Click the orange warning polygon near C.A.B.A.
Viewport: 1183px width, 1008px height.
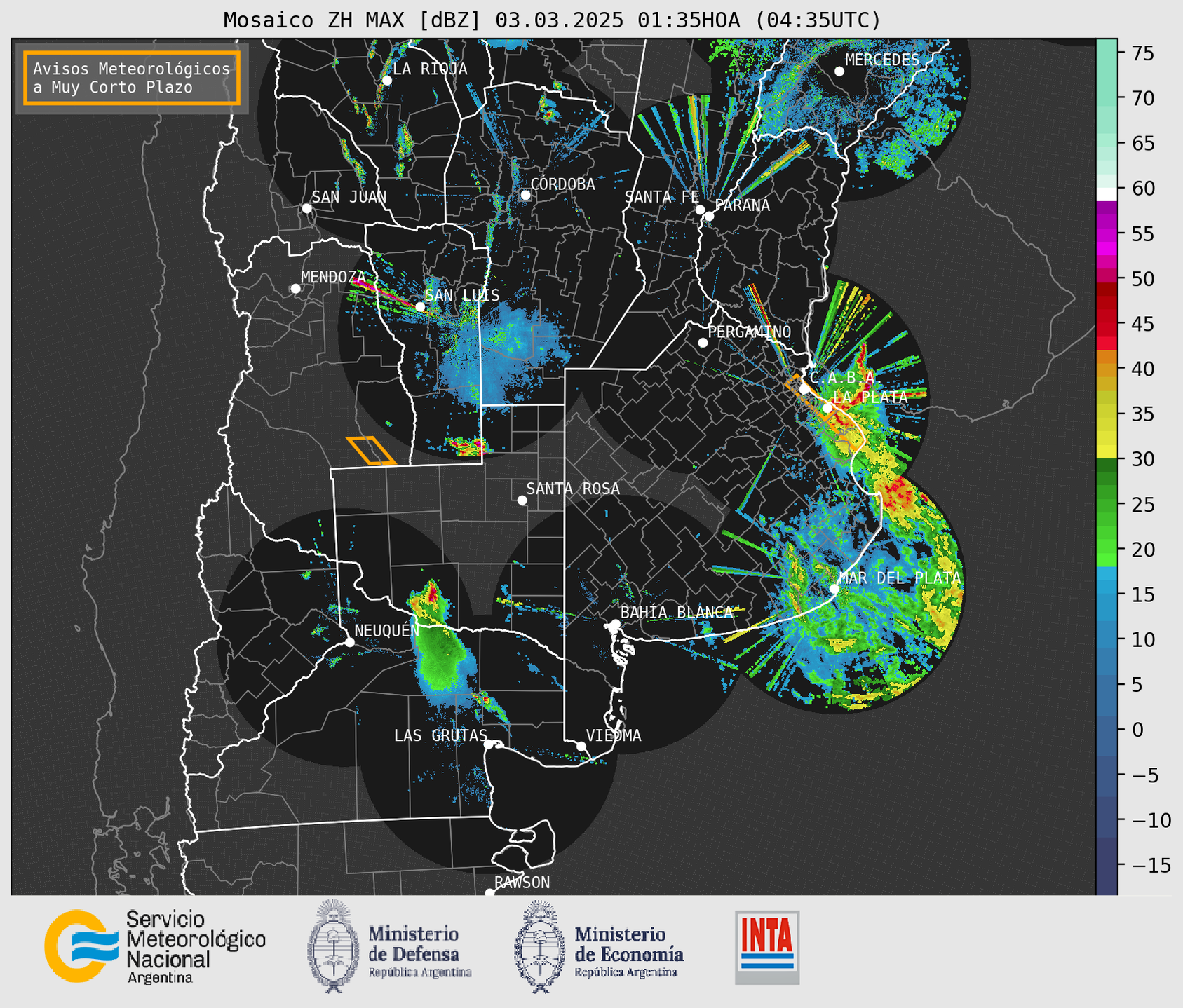tap(811, 397)
